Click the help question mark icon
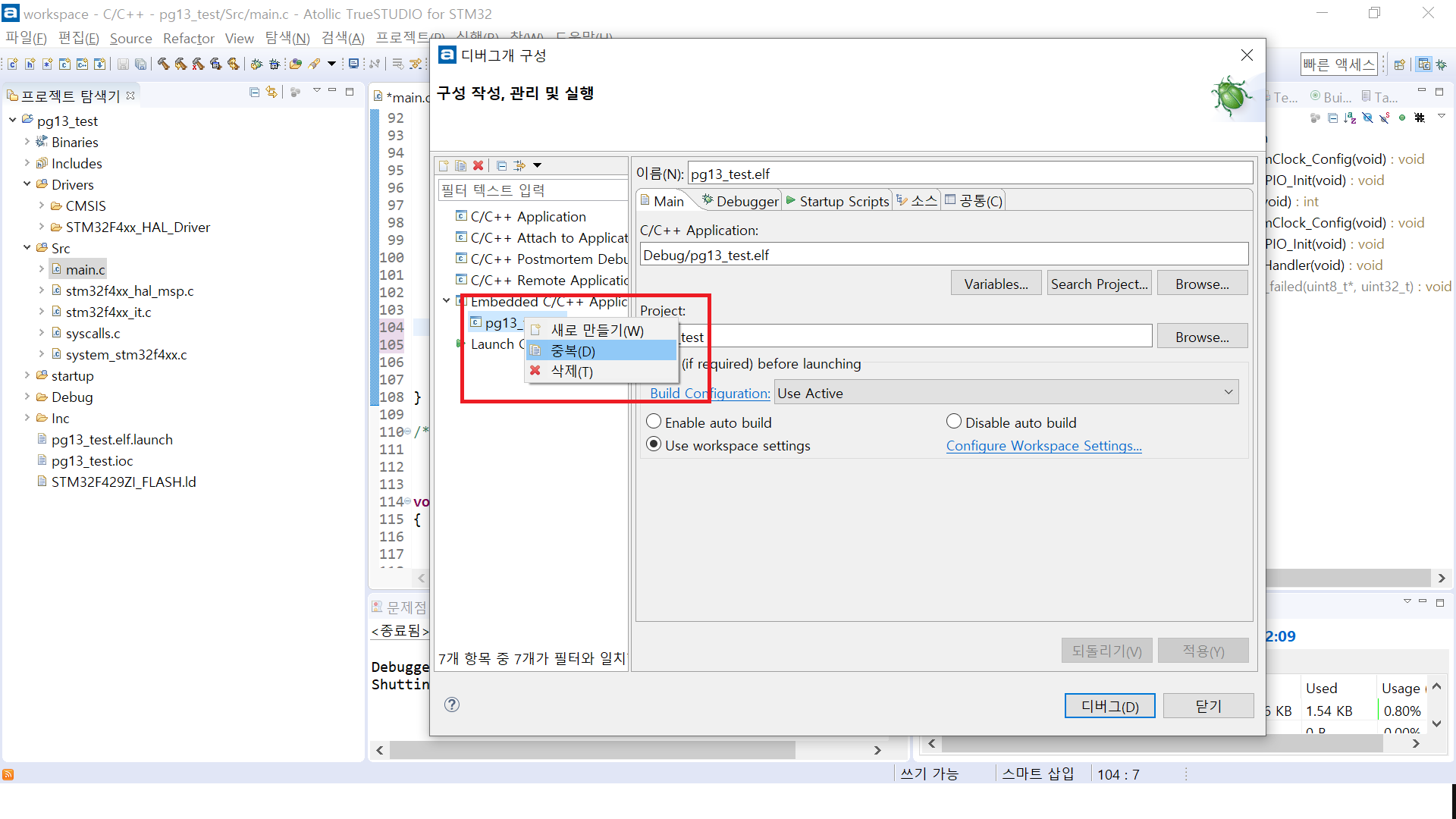This screenshot has width=1456, height=819. coord(452,704)
